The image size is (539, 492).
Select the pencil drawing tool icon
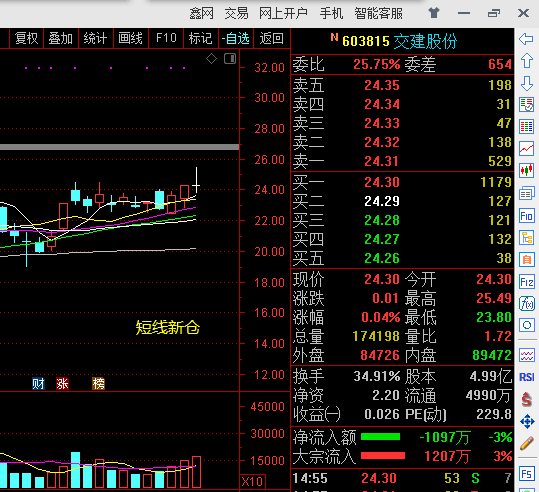526,443
